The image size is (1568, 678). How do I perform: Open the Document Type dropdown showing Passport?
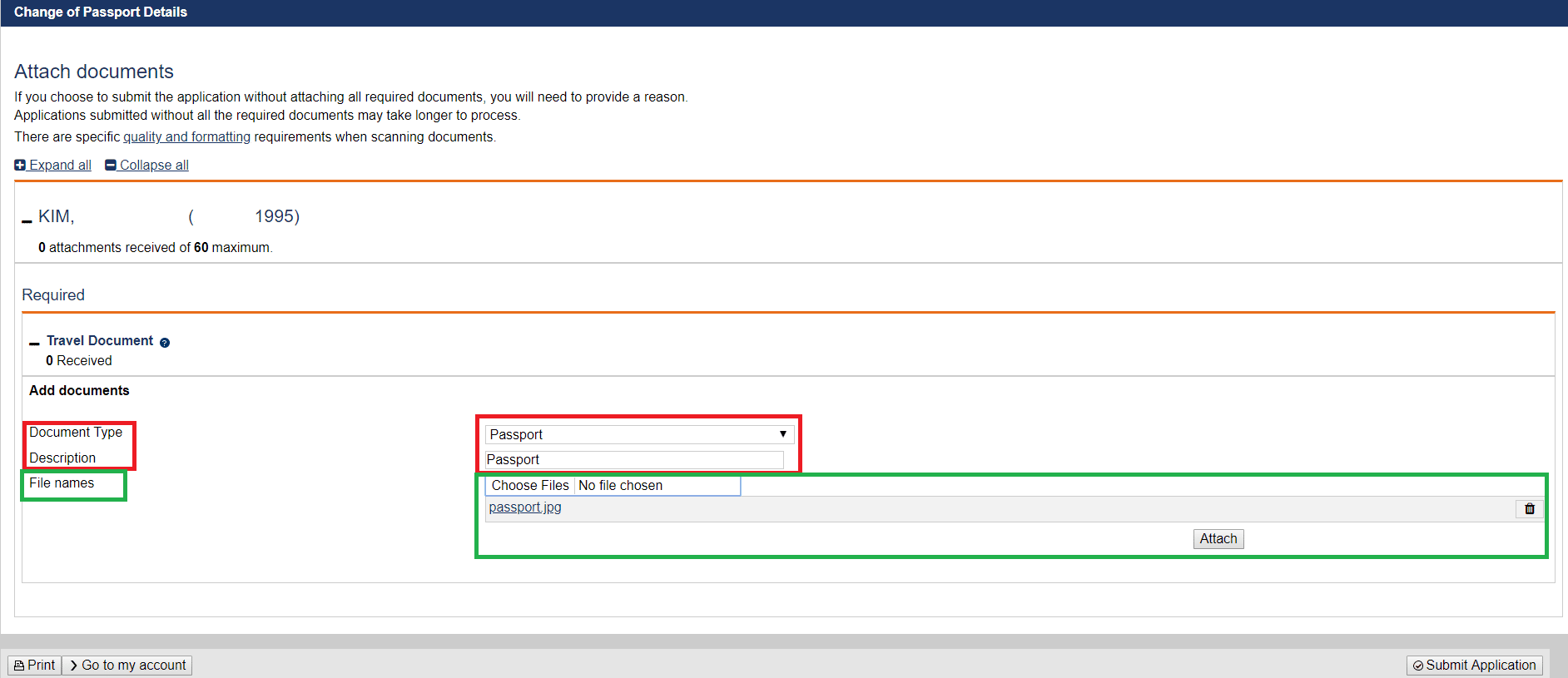coord(638,434)
